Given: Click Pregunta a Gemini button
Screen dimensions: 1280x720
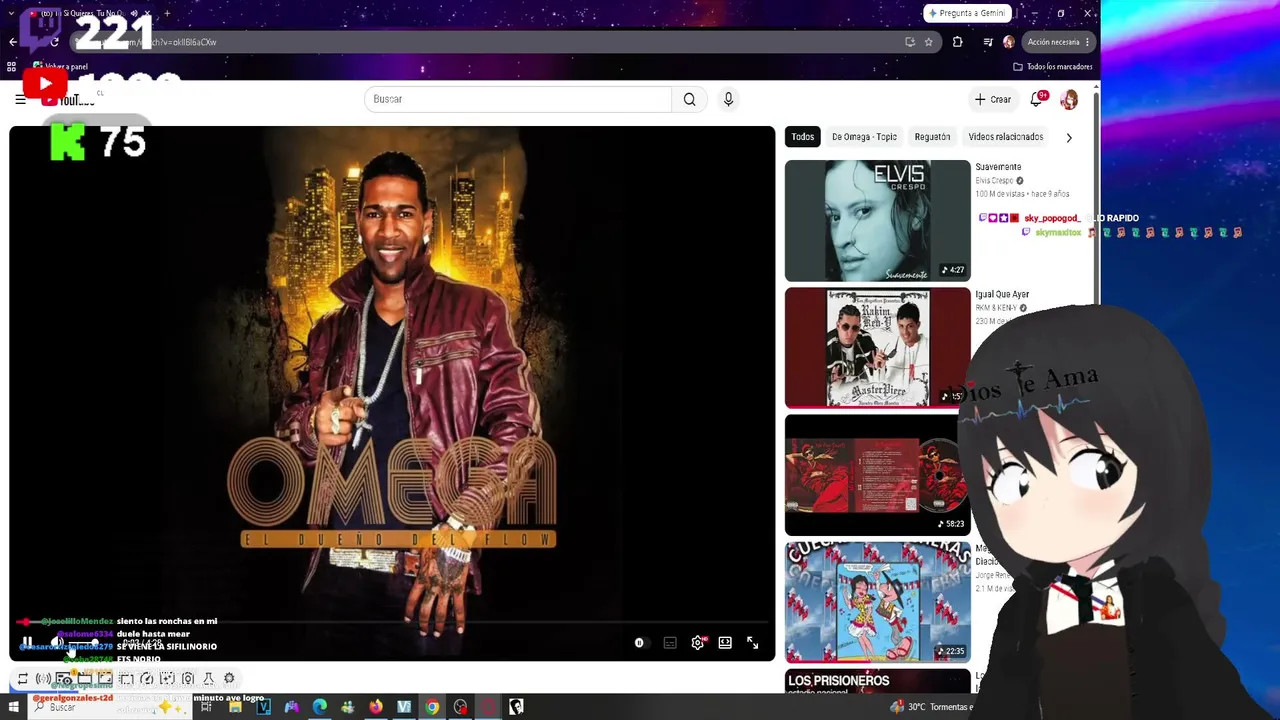Looking at the screenshot, I should [x=968, y=13].
